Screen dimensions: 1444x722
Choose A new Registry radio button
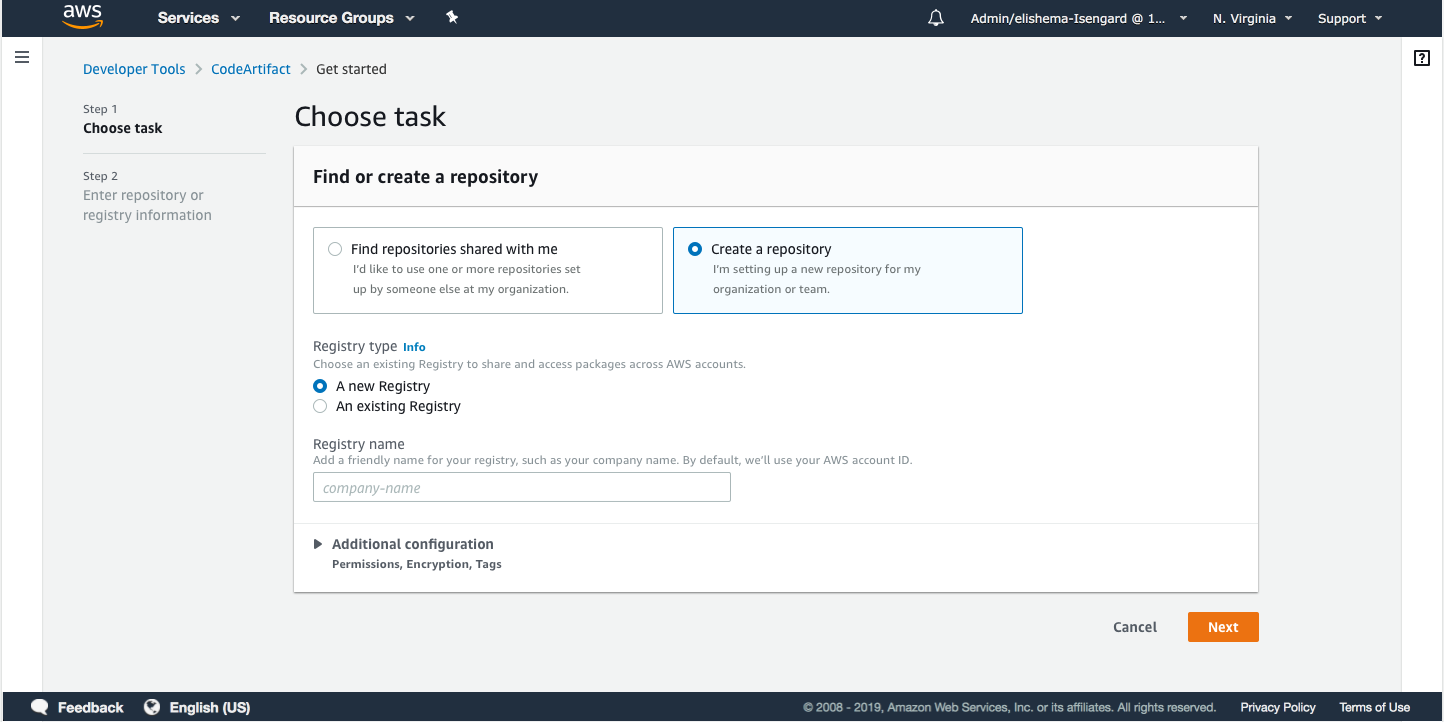[x=320, y=386]
